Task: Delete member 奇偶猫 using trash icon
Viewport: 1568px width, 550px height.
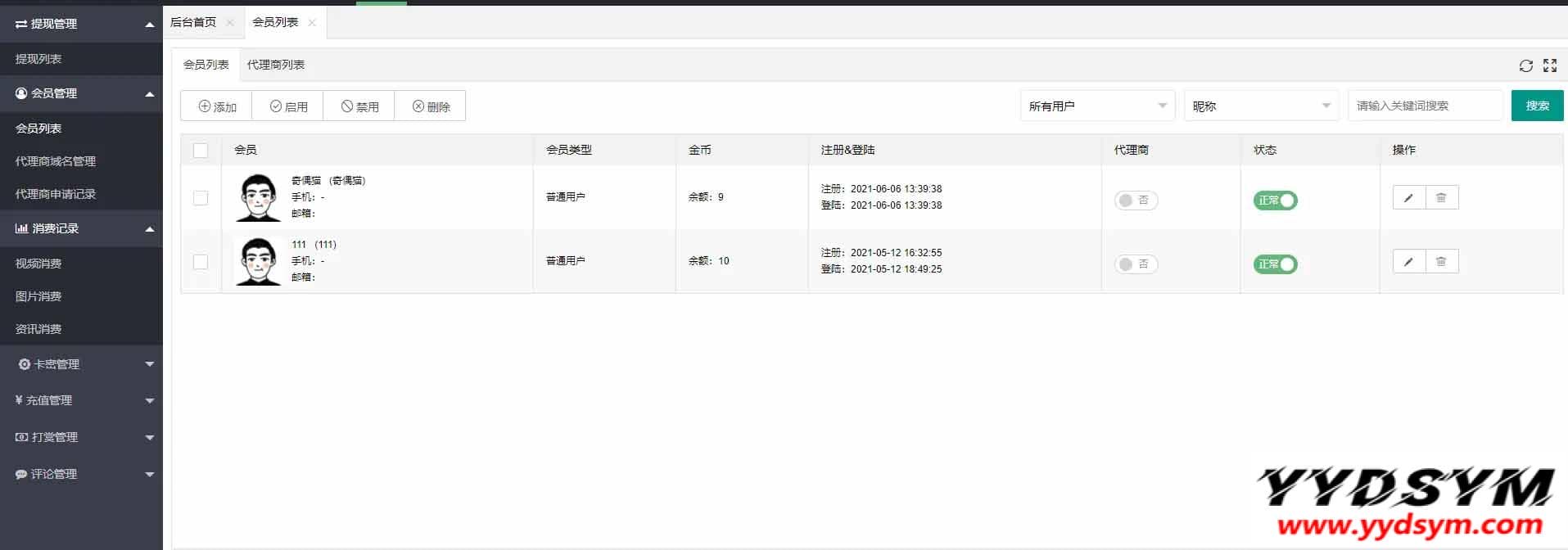Action: [x=1442, y=198]
